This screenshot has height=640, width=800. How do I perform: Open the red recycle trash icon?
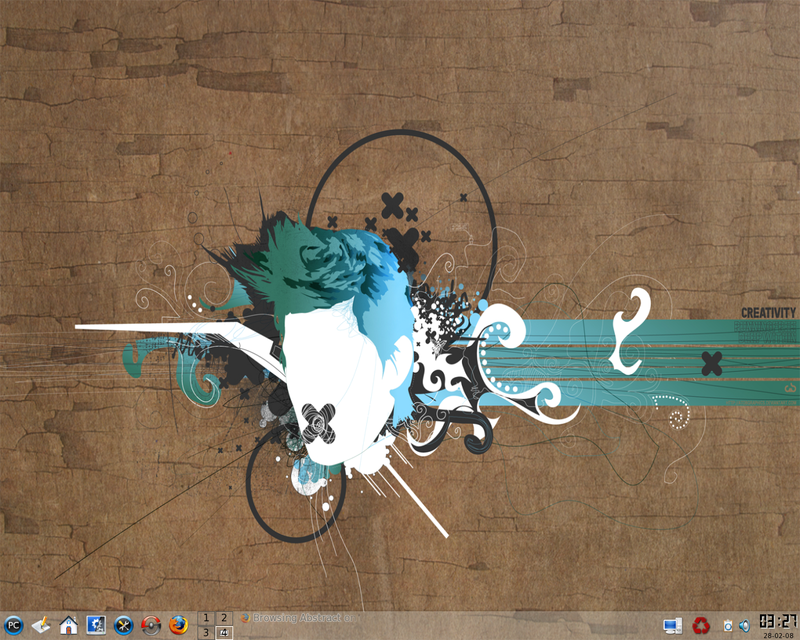(701, 625)
